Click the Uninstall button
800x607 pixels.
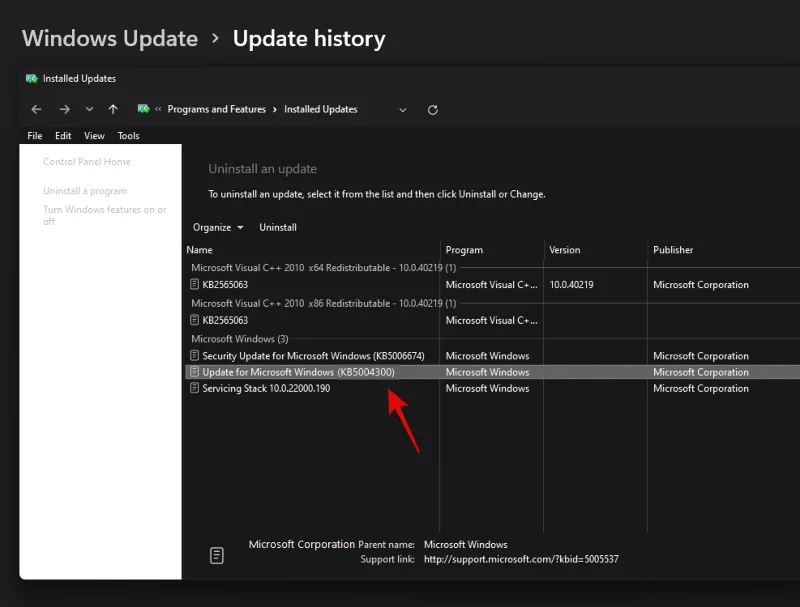click(x=277, y=227)
